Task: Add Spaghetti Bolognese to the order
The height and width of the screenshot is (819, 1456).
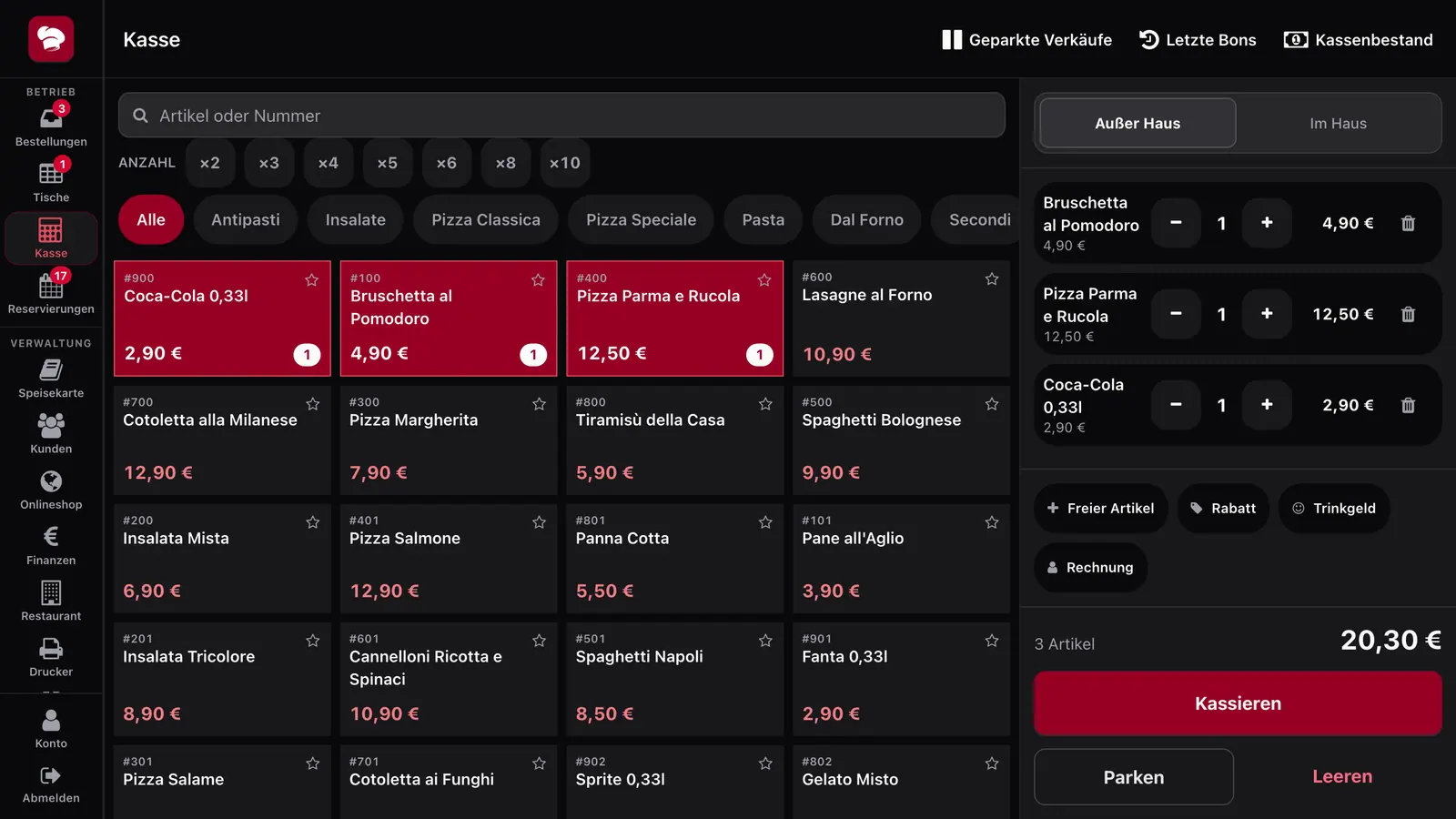Action: (x=901, y=440)
